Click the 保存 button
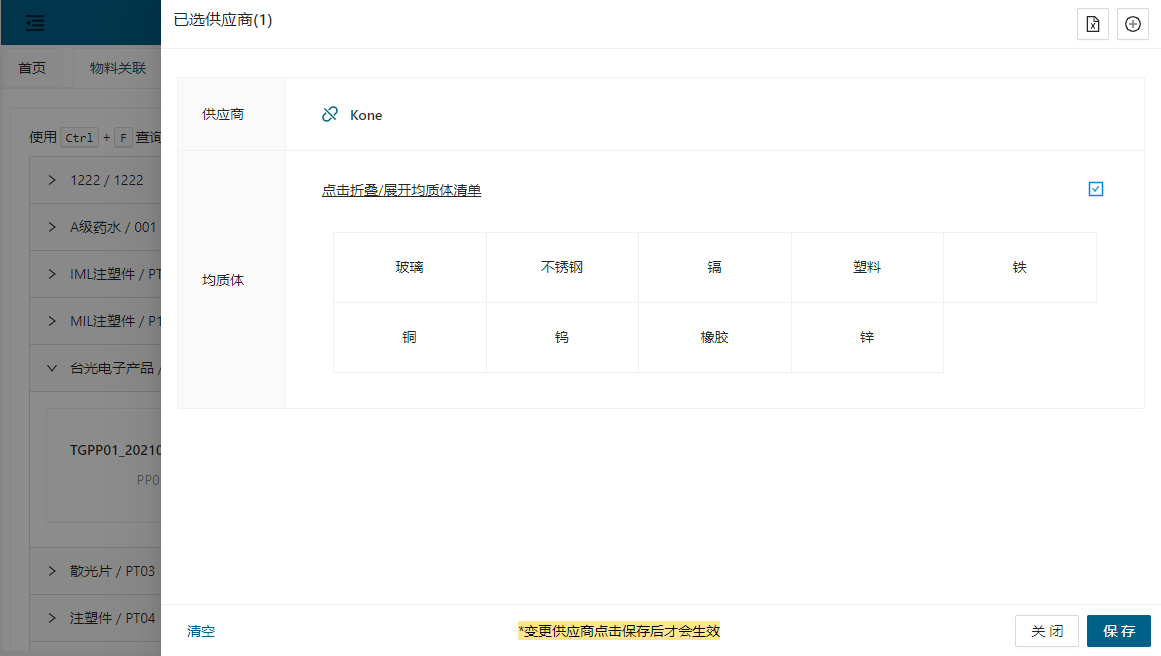1161x656 pixels. 1119,631
